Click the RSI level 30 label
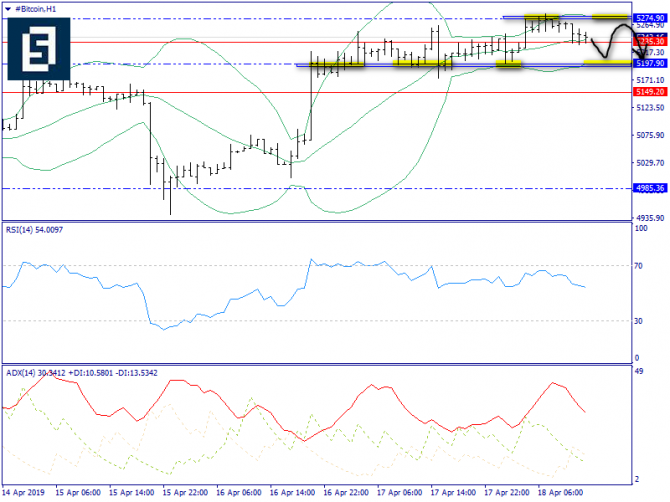 tap(638, 321)
